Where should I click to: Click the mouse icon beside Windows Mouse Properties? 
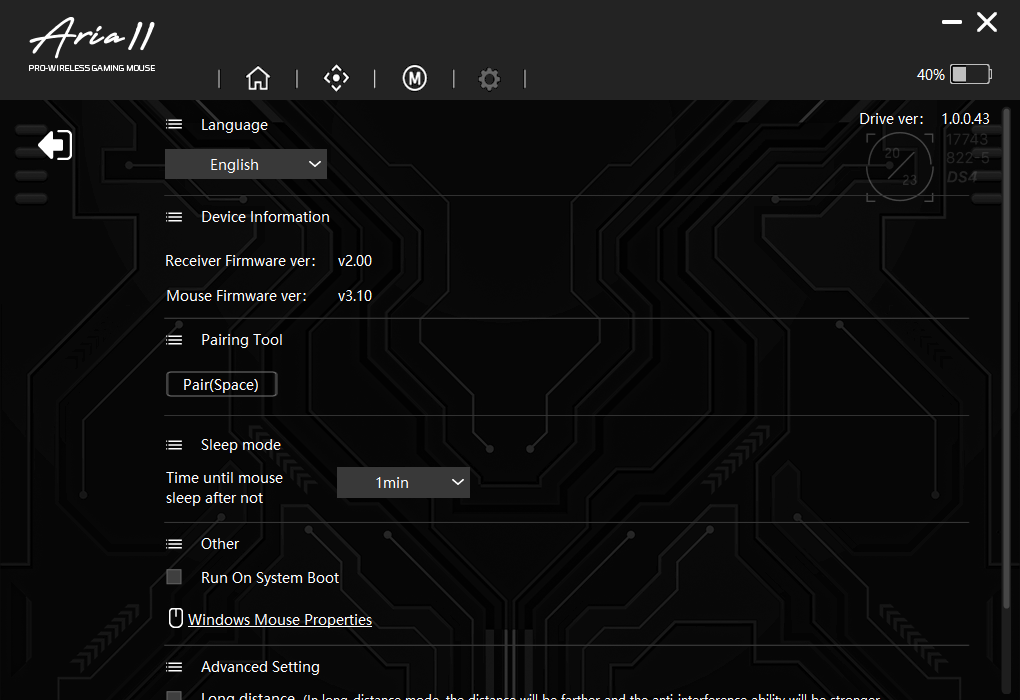coord(176,618)
